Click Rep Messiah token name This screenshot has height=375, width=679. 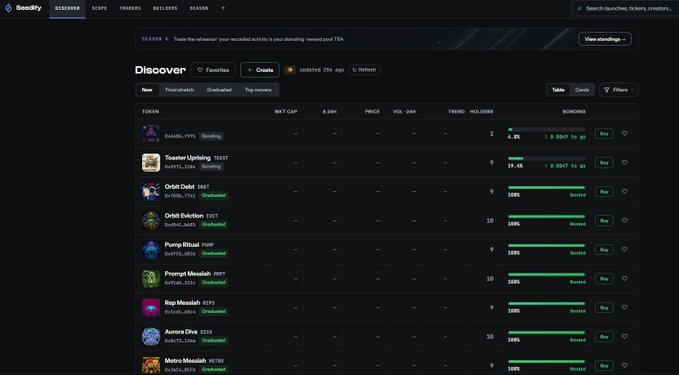point(182,303)
